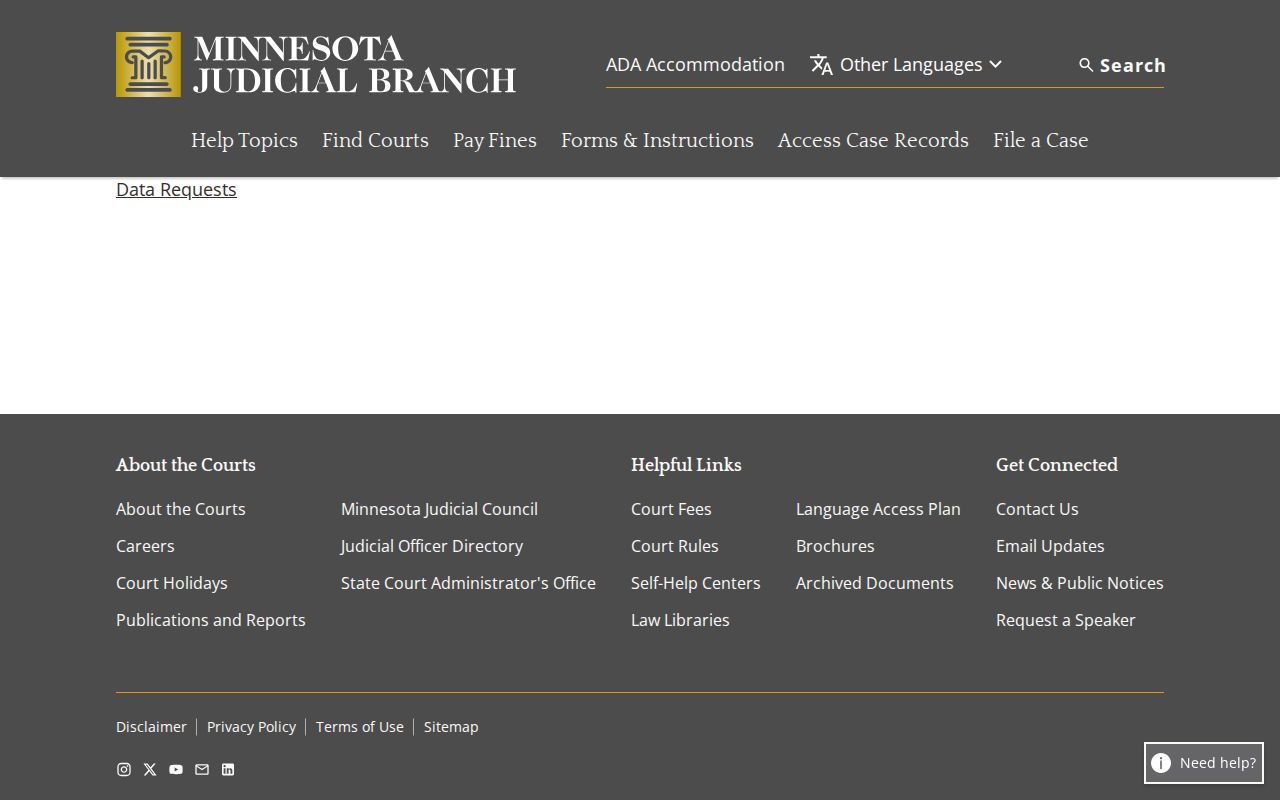Open the Court Fees link

pyautogui.click(x=671, y=509)
